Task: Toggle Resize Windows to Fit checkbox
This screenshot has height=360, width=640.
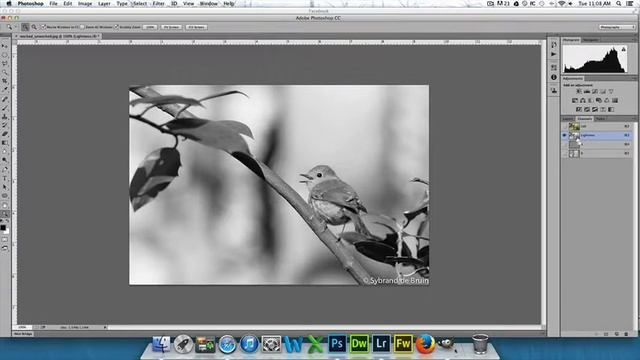Action: pyautogui.click(x=43, y=27)
